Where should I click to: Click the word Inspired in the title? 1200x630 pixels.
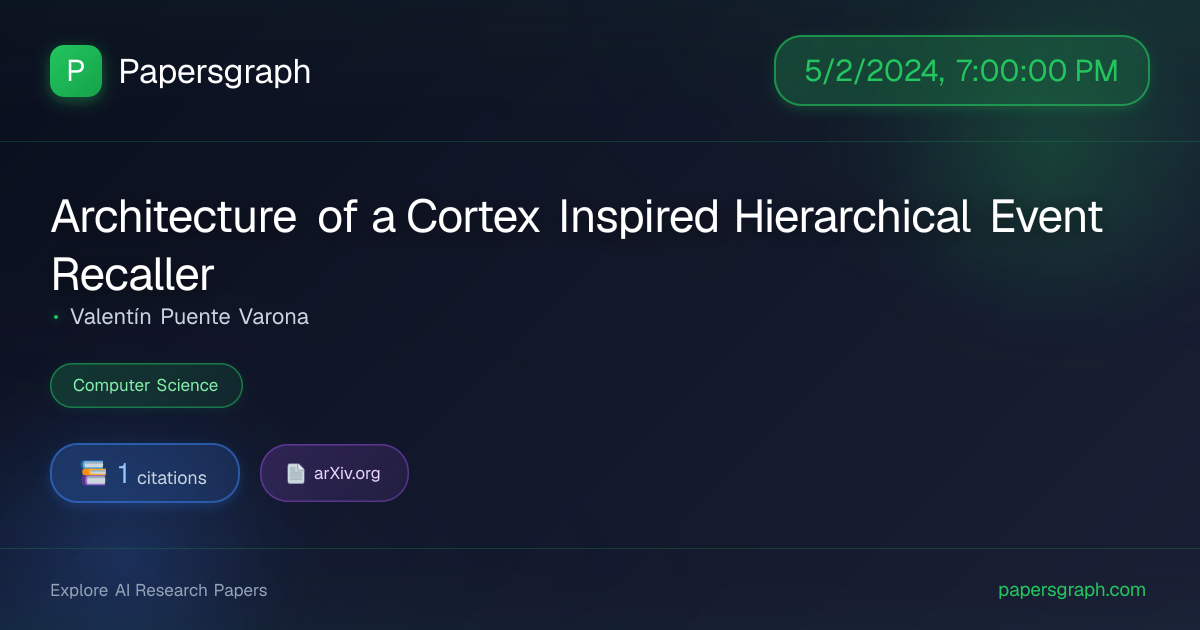coord(638,216)
